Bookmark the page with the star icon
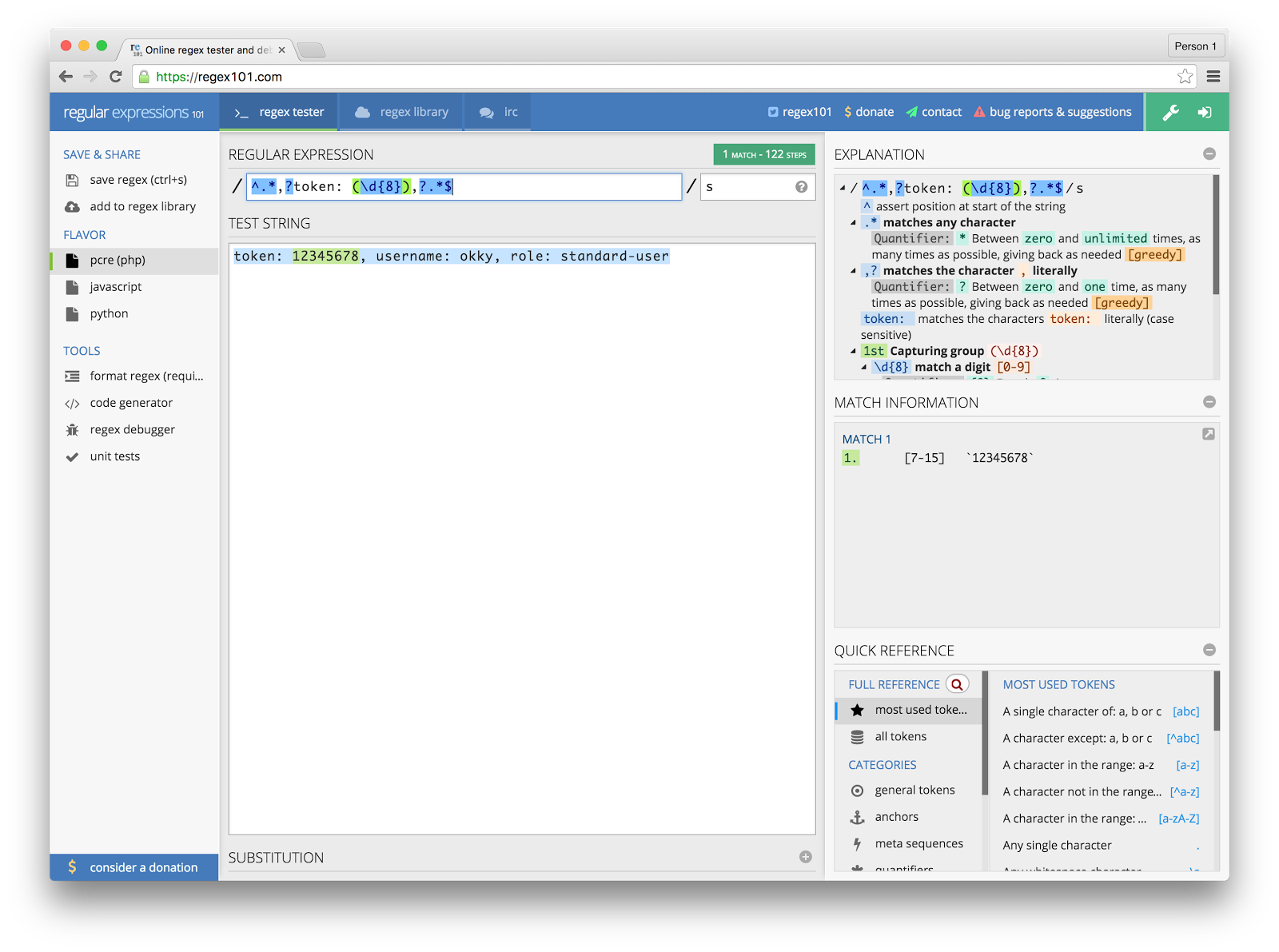Image resolution: width=1279 pixels, height=952 pixels. point(1185,77)
